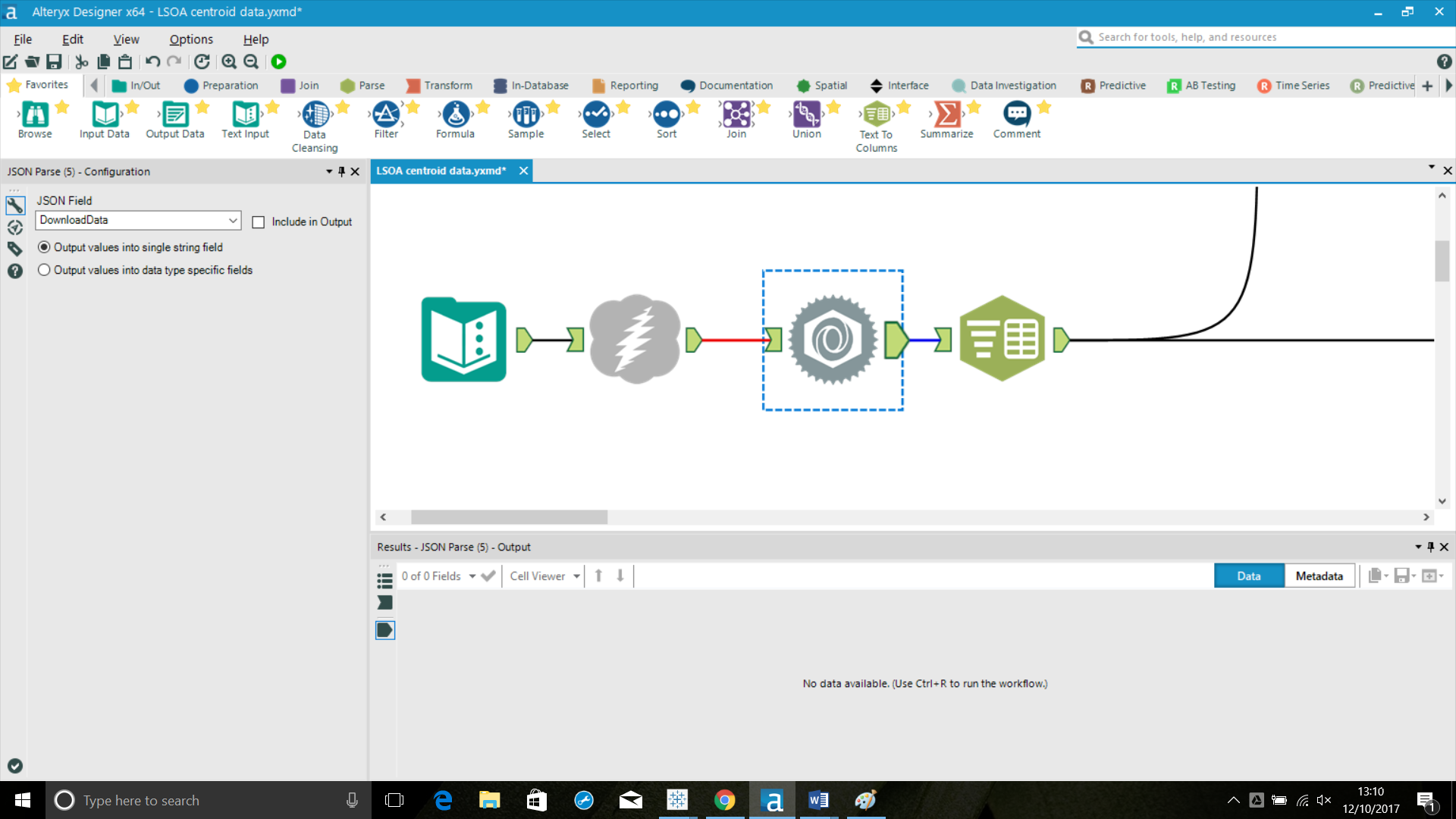
Task: Open Google Chrome from taskbar
Action: [x=725, y=800]
